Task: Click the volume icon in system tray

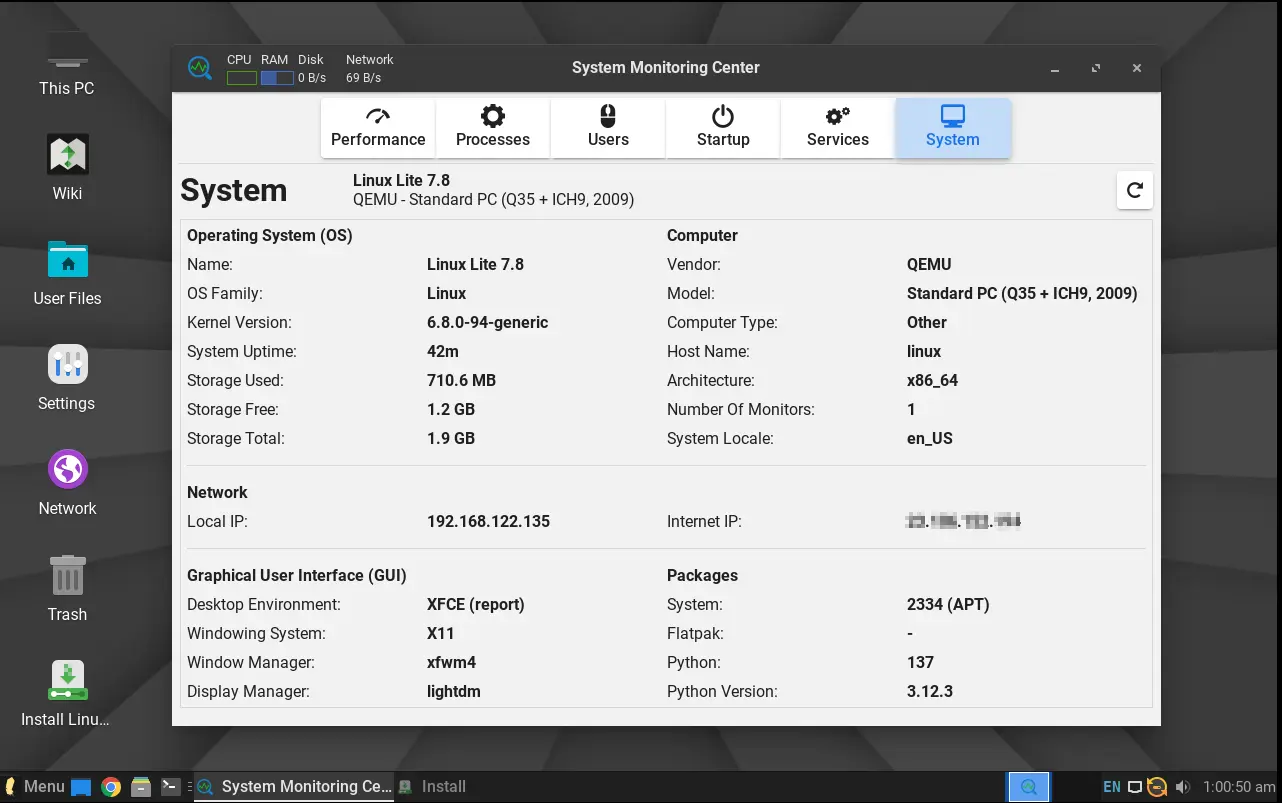Action: (1183, 787)
